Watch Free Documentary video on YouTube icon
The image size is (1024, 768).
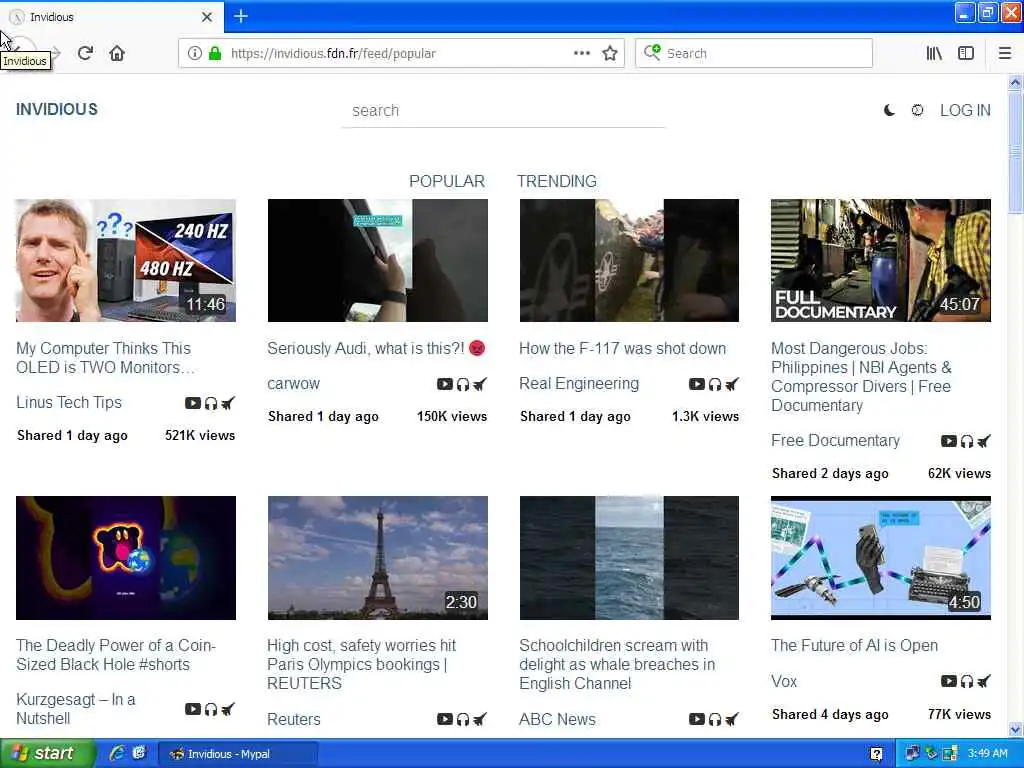pos(949,441)
